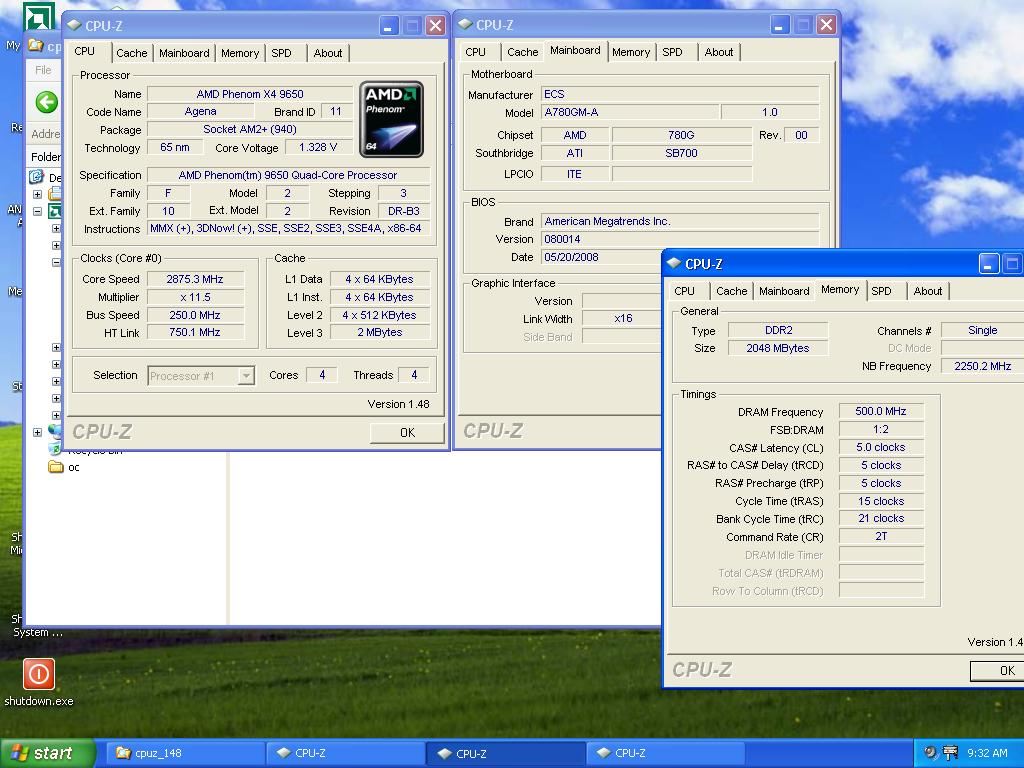
Task: Click the shutdown.exe desktop icon
Action: pyautogui.click(x=39, y=683)
